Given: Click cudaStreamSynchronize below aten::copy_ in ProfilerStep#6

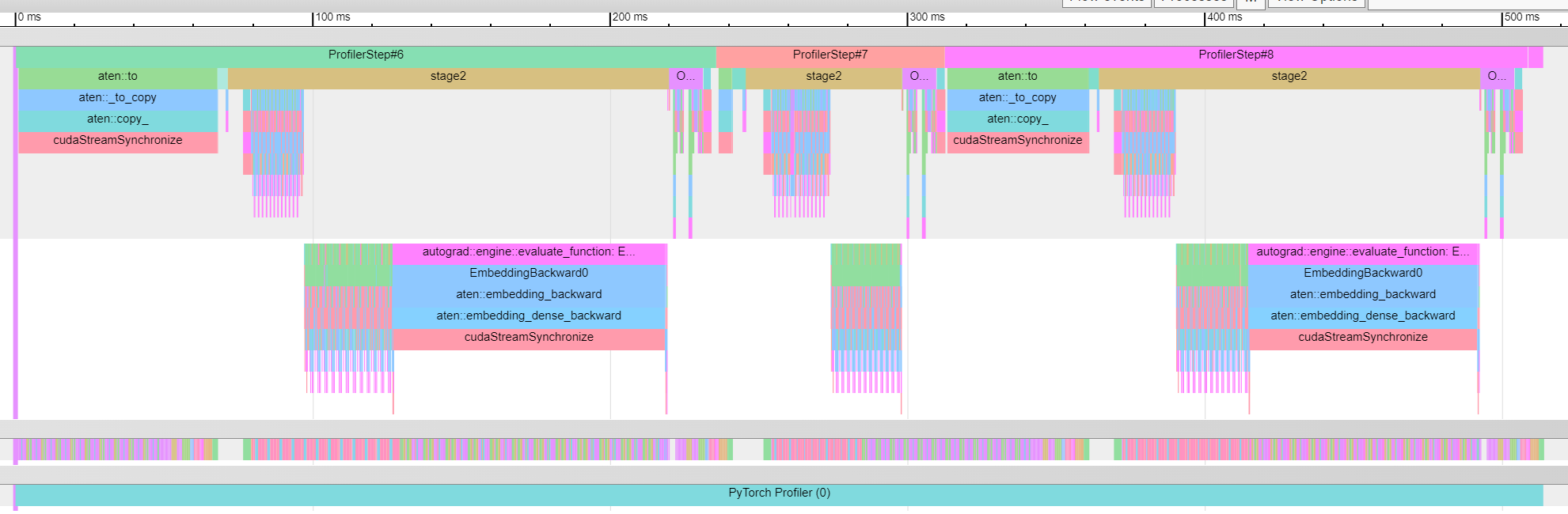Looking at the screenshot, I should click(117, 141).
